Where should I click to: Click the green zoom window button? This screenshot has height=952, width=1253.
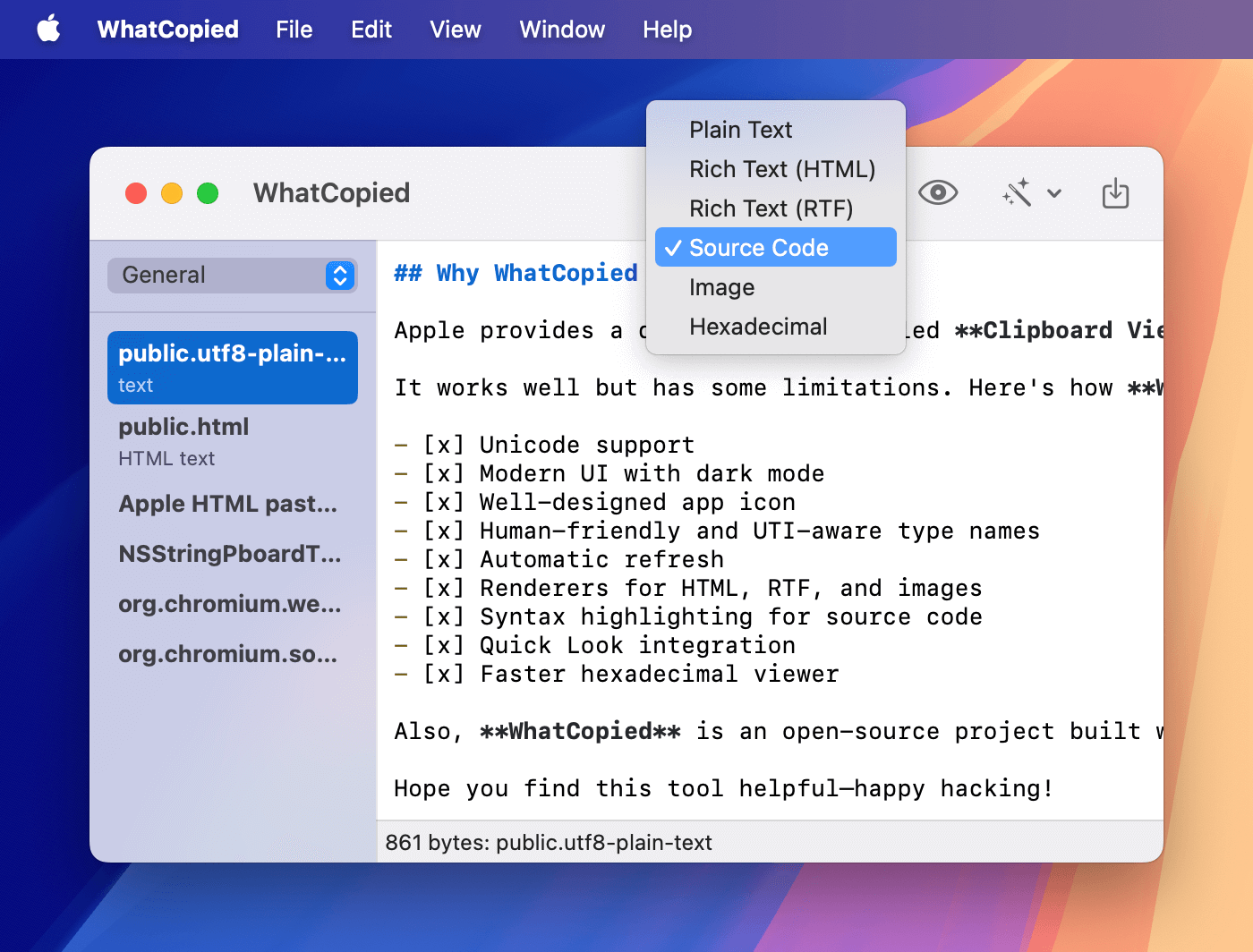coord(208,193)
